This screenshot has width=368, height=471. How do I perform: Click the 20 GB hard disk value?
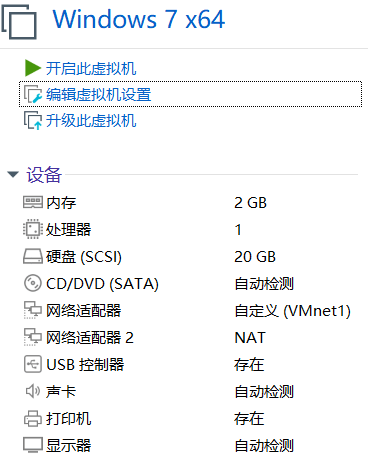(x=255, y=257)
